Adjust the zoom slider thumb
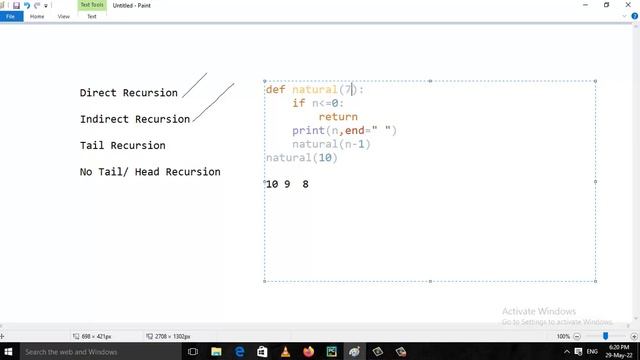 pyautogui.click(x=605, y=336)
